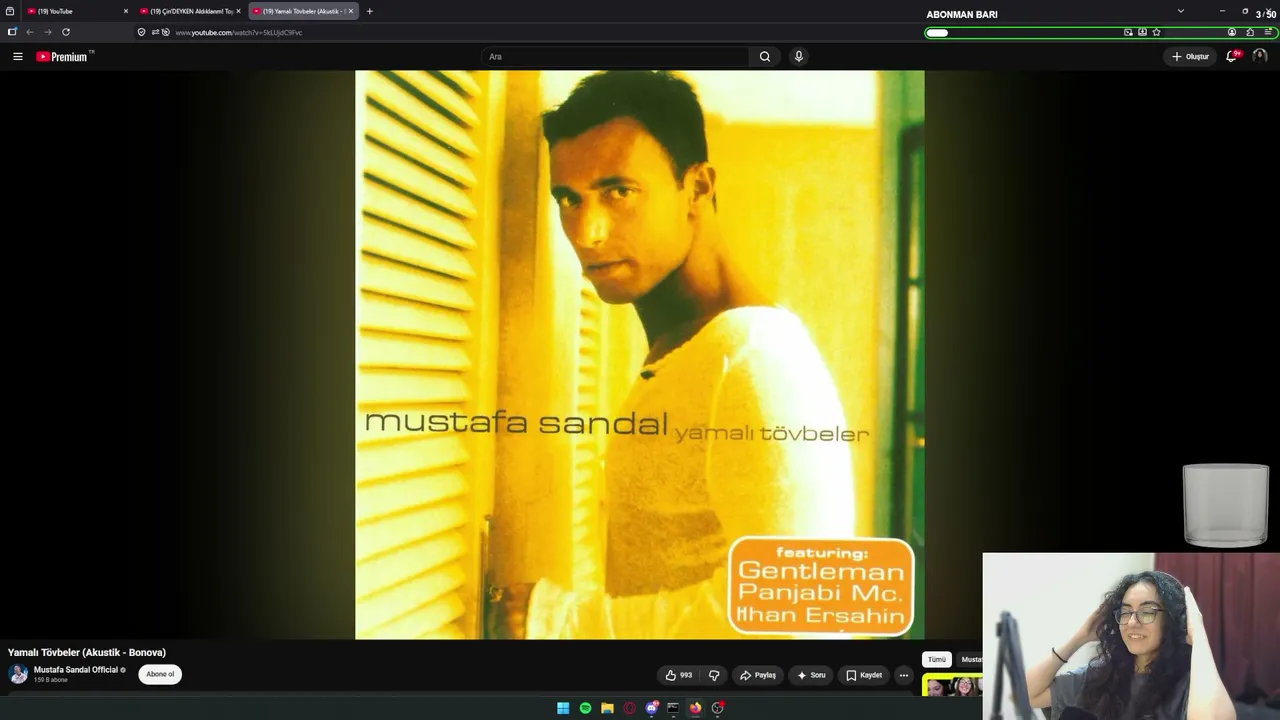The height and width of the screenshot is (720, 1280).
Task: Go back in browser history
Action: 30,32
